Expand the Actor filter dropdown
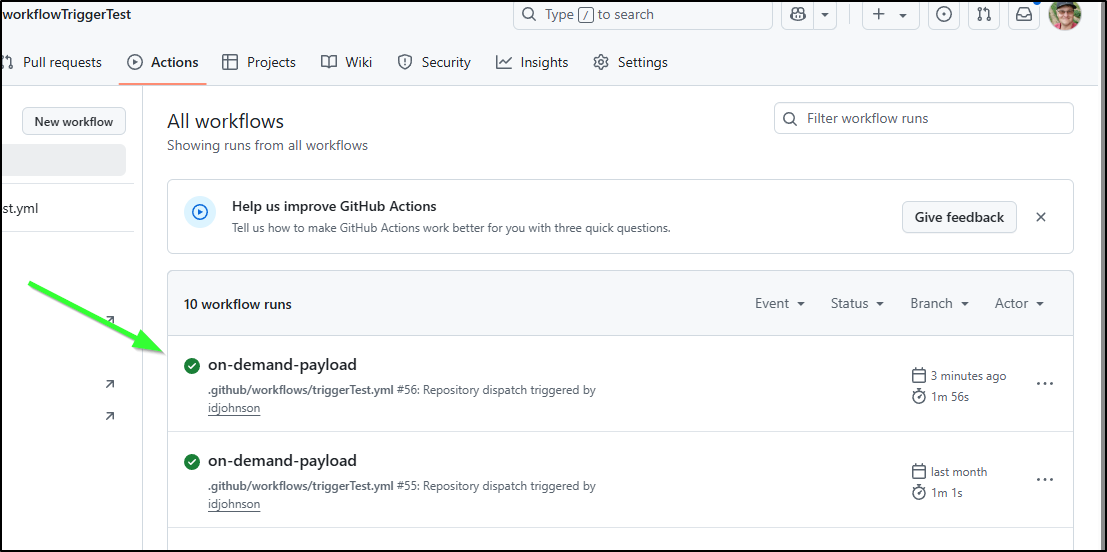The image size is (1107, 552). 1019,304
